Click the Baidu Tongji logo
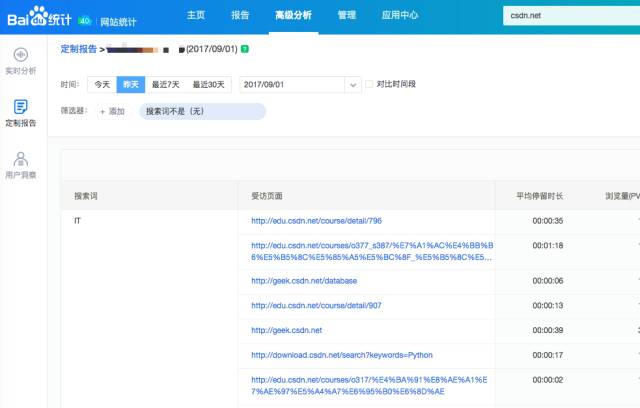640x408 pixels. pyautogui.click(x=39, y=16)
